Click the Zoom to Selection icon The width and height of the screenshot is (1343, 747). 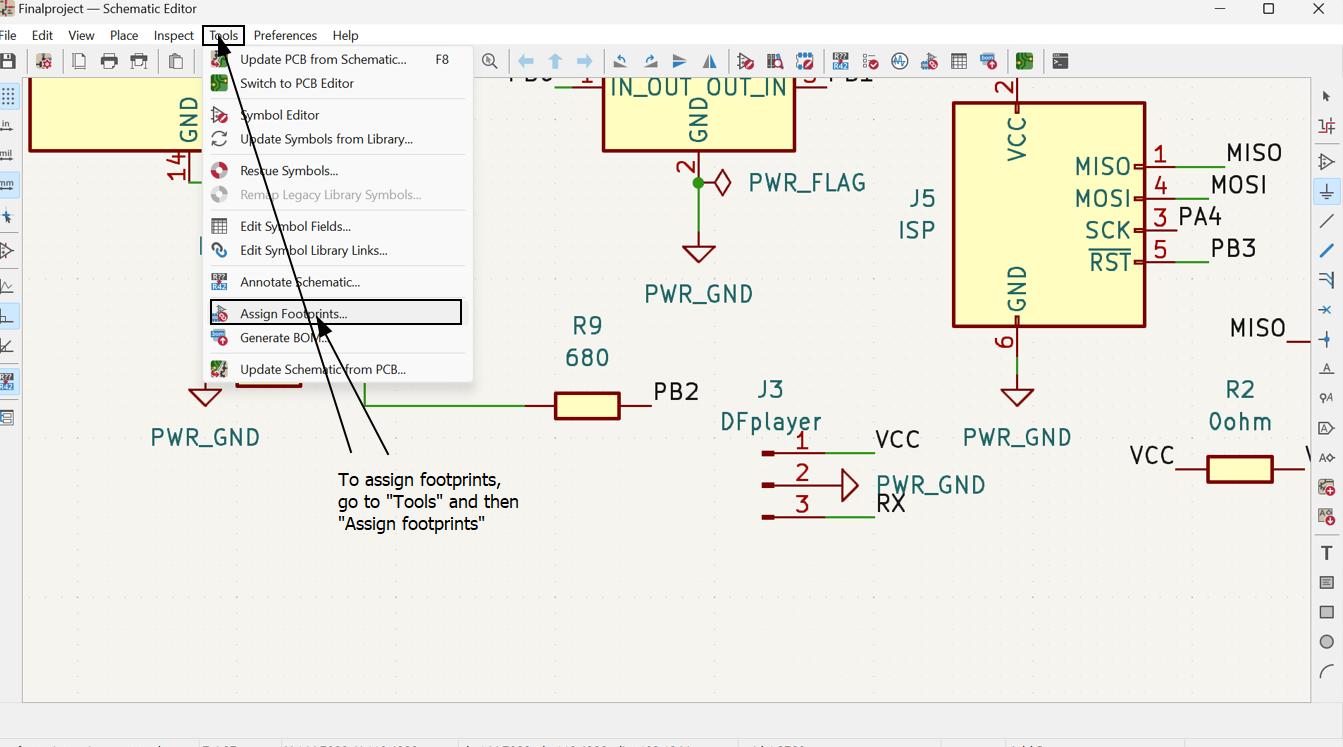click(x=489, y=61)
